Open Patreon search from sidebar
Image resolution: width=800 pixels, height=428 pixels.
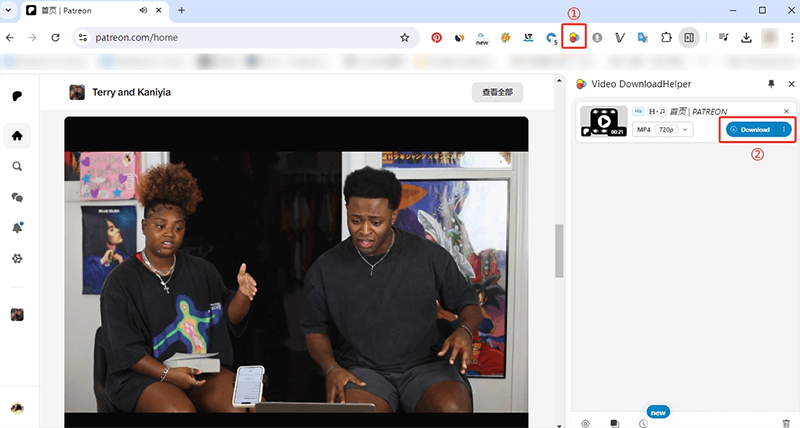[x=17, y=166]
